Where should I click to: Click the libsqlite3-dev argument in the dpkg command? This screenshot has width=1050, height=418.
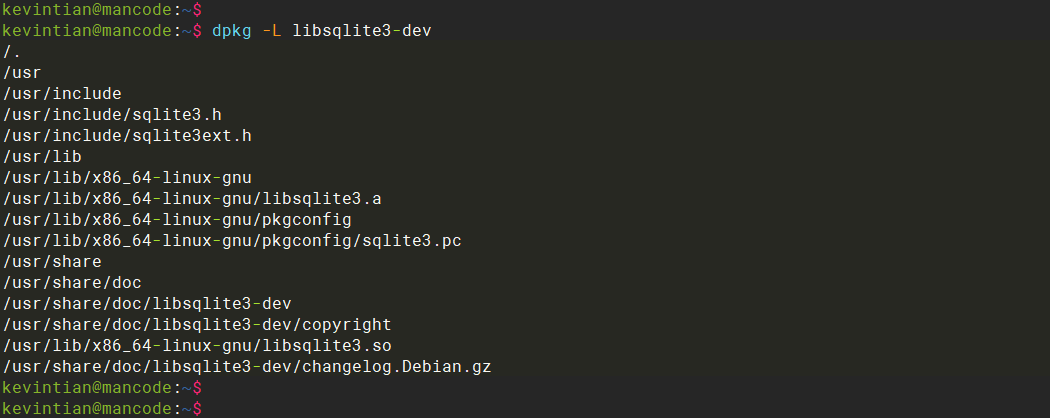[x=362, y=31]
